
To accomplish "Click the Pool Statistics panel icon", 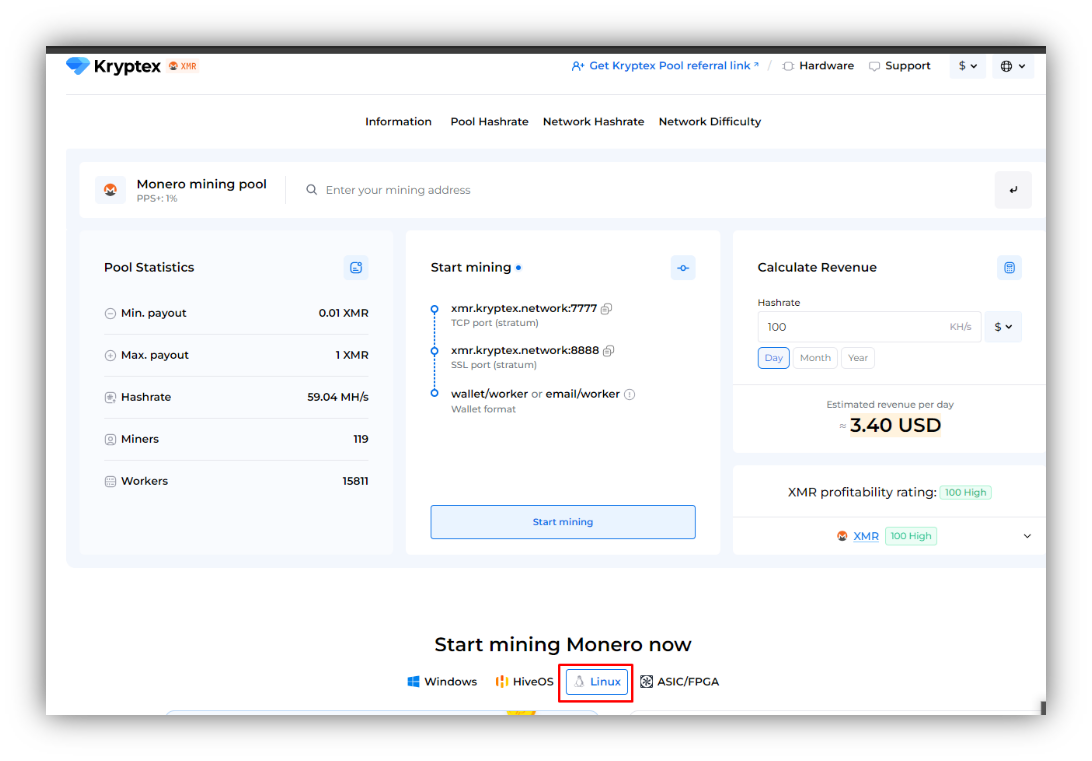I will point(356,267).
